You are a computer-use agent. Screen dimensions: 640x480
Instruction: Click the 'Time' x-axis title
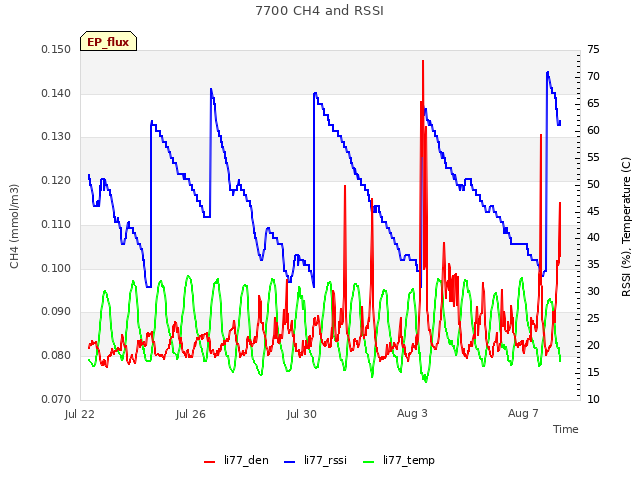[566, 429]
